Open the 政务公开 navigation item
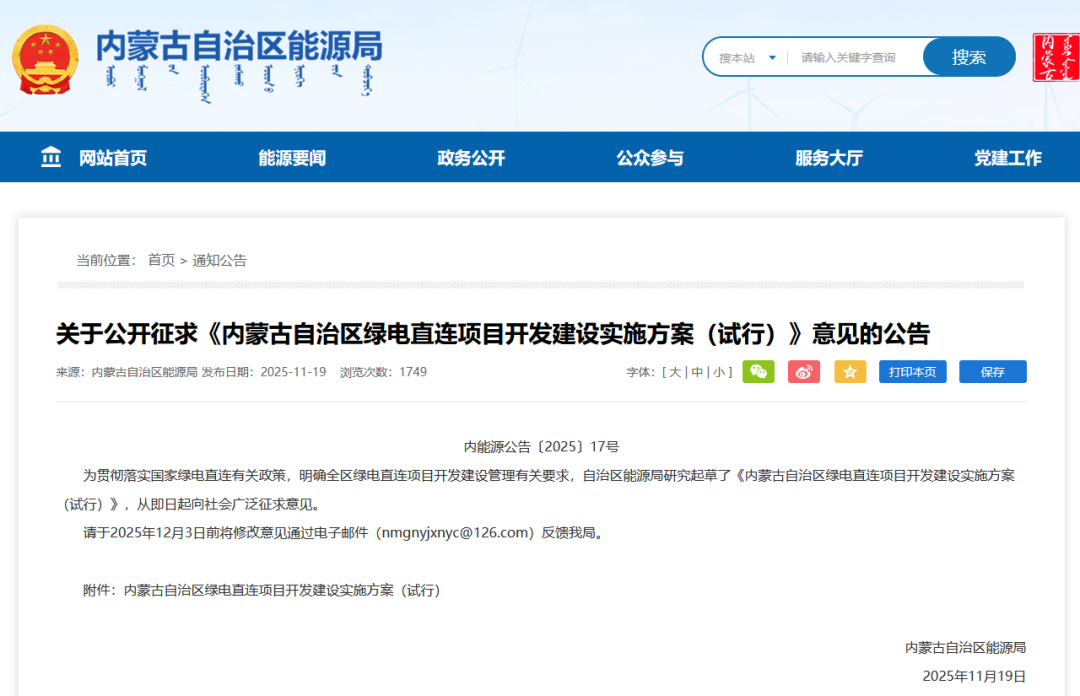The width and height of the screenshot is (1080, 696). click(x=471, y=158)
